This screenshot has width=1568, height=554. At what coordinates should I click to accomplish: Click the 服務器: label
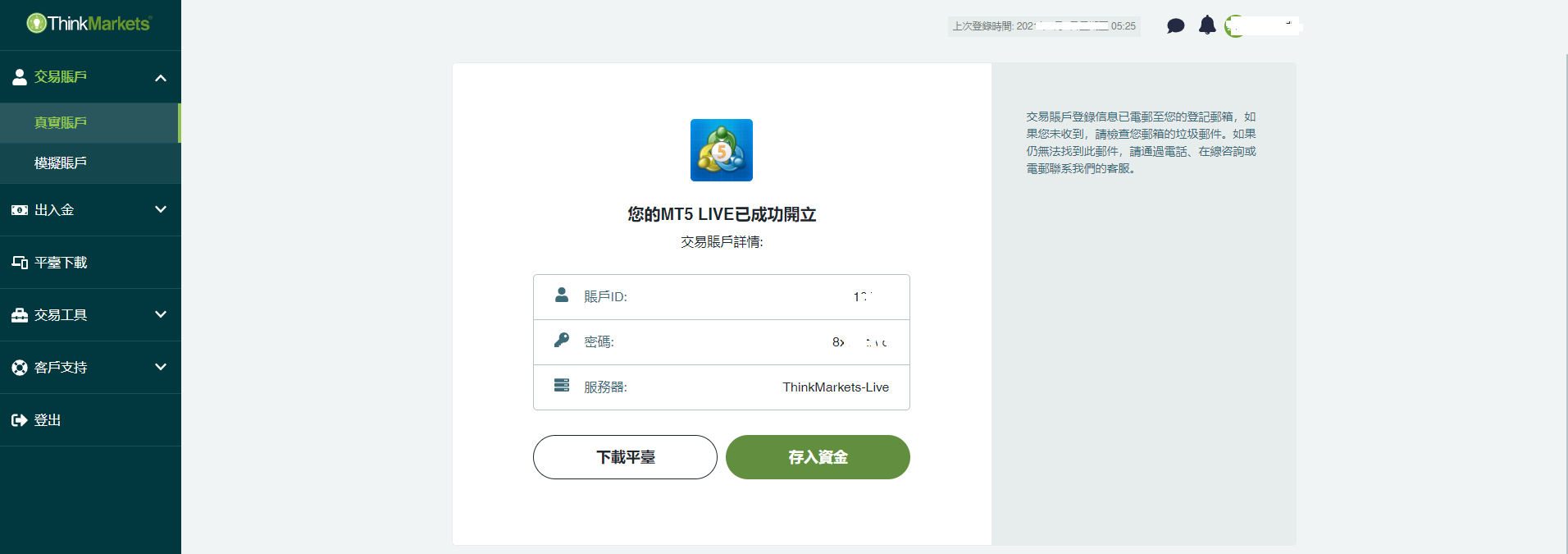[605, 387]
